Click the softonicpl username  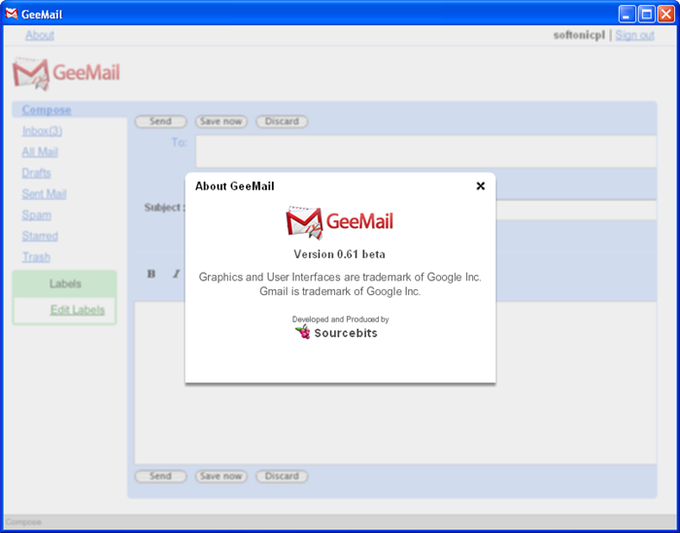pos(579,35)
